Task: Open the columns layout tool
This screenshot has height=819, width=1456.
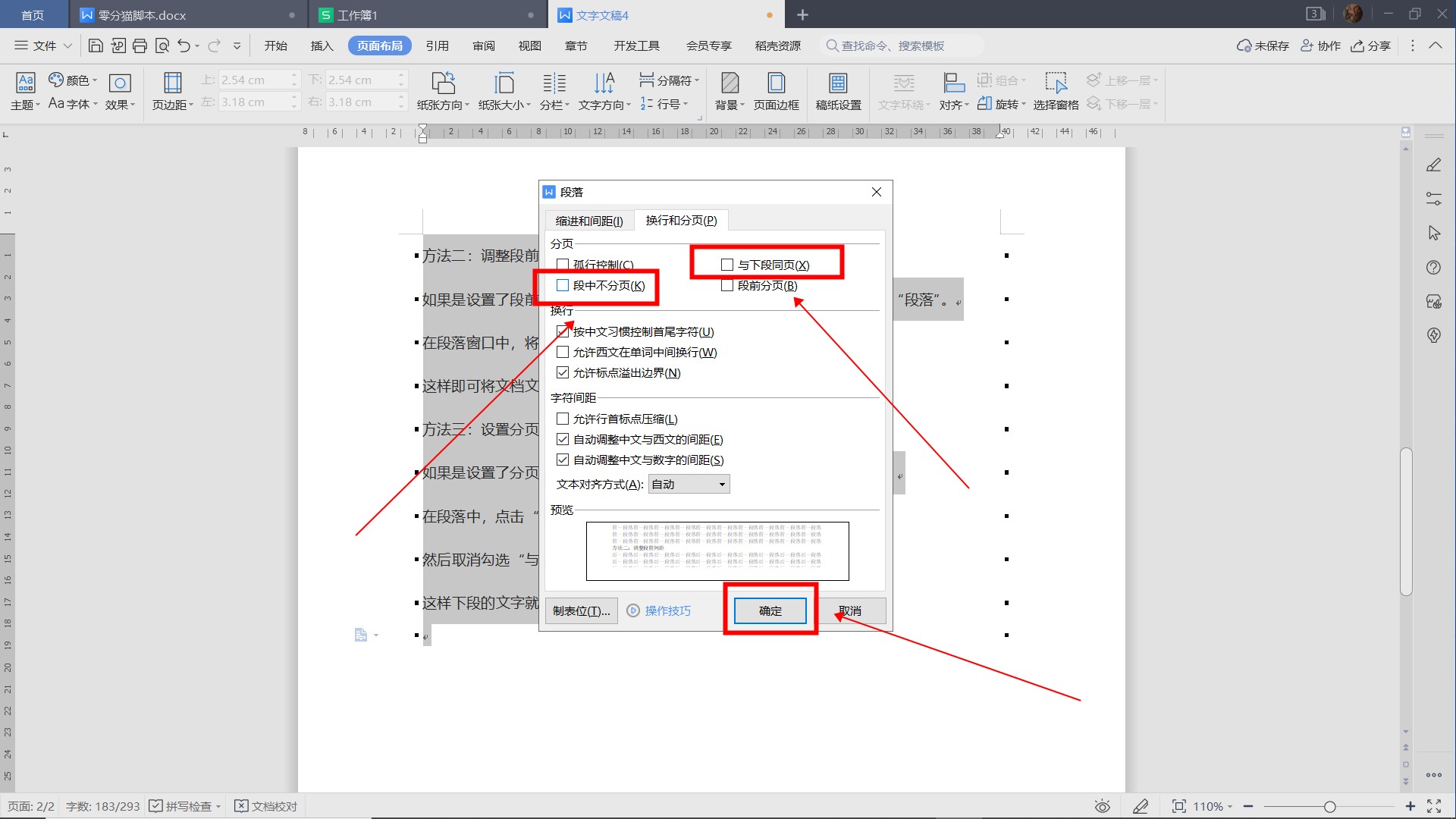Action: click(x=554, y=83)
